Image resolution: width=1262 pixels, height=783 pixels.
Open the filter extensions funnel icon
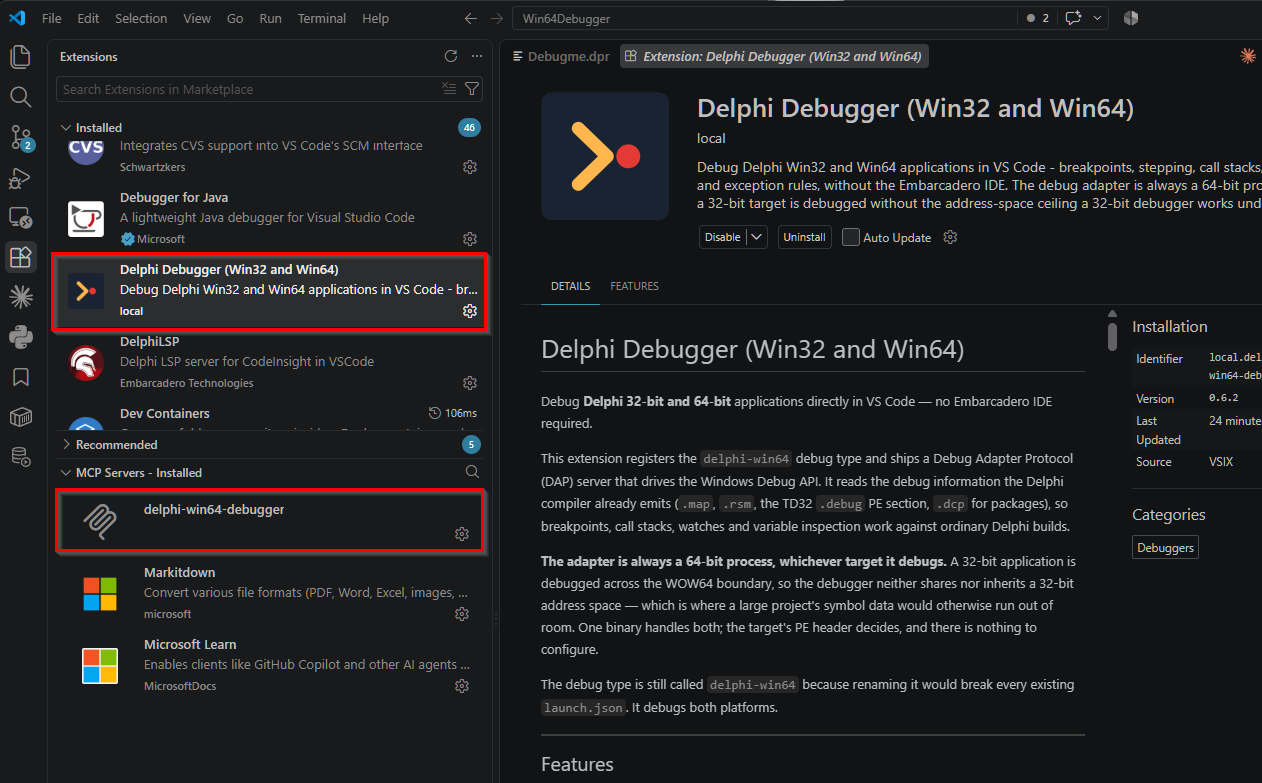pos(472,89)
